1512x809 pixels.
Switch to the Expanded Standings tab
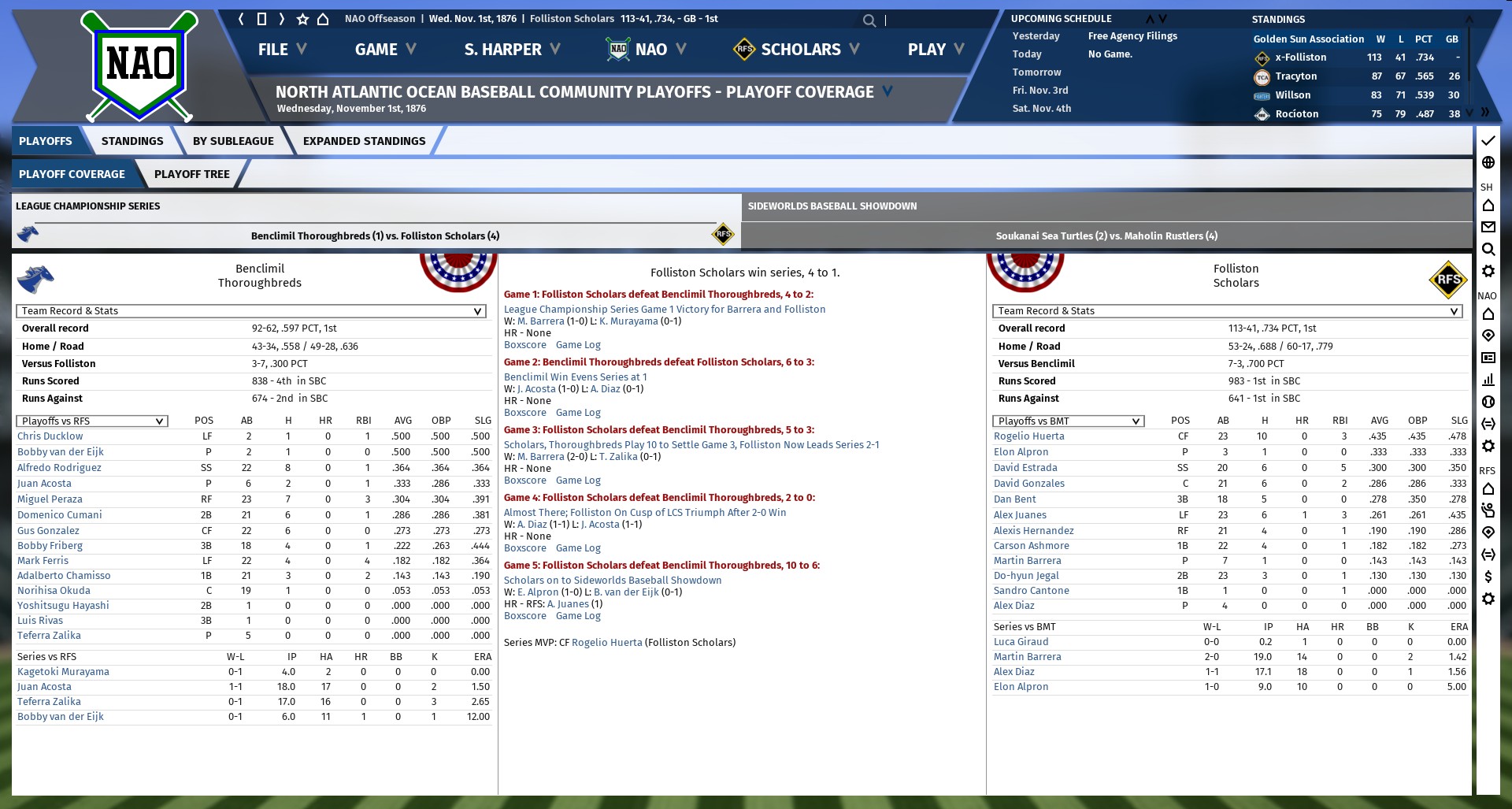click(x=364, y=141)
